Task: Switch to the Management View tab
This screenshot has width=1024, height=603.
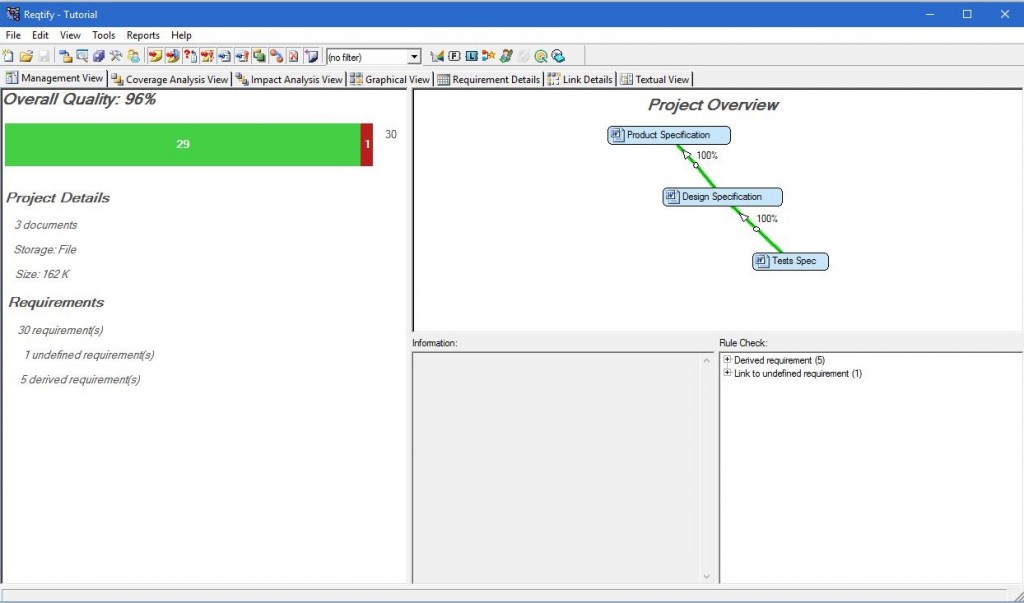Action: point(55,78)
